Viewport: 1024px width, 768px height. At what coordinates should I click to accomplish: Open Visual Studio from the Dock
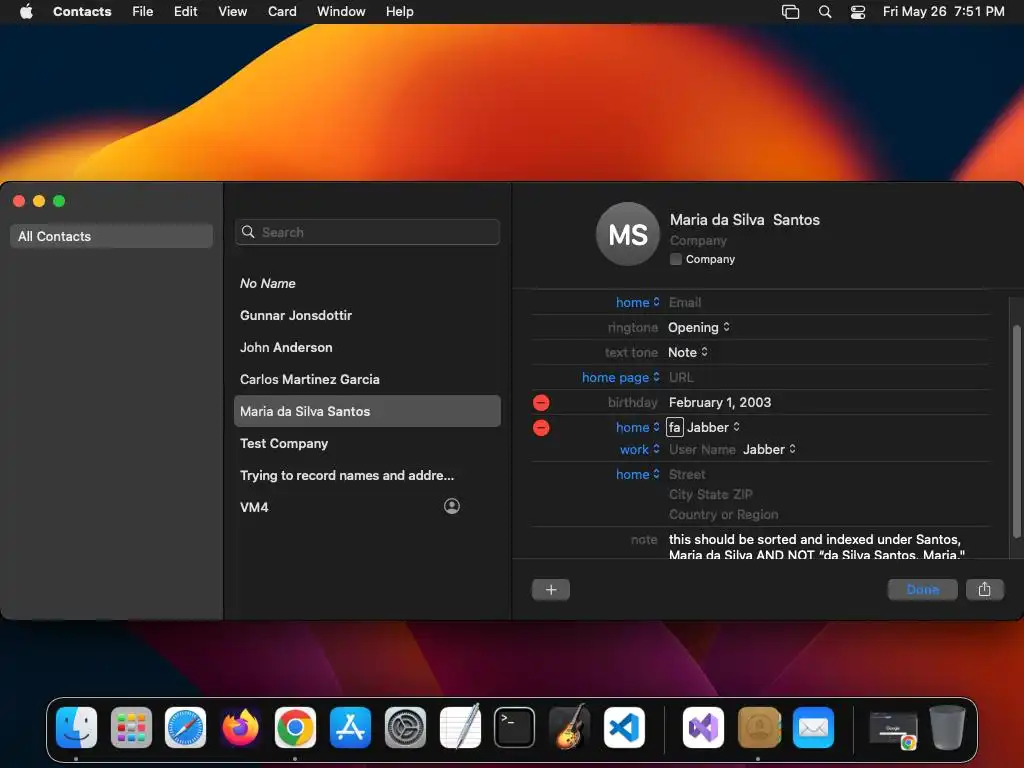tap(703, 728)
